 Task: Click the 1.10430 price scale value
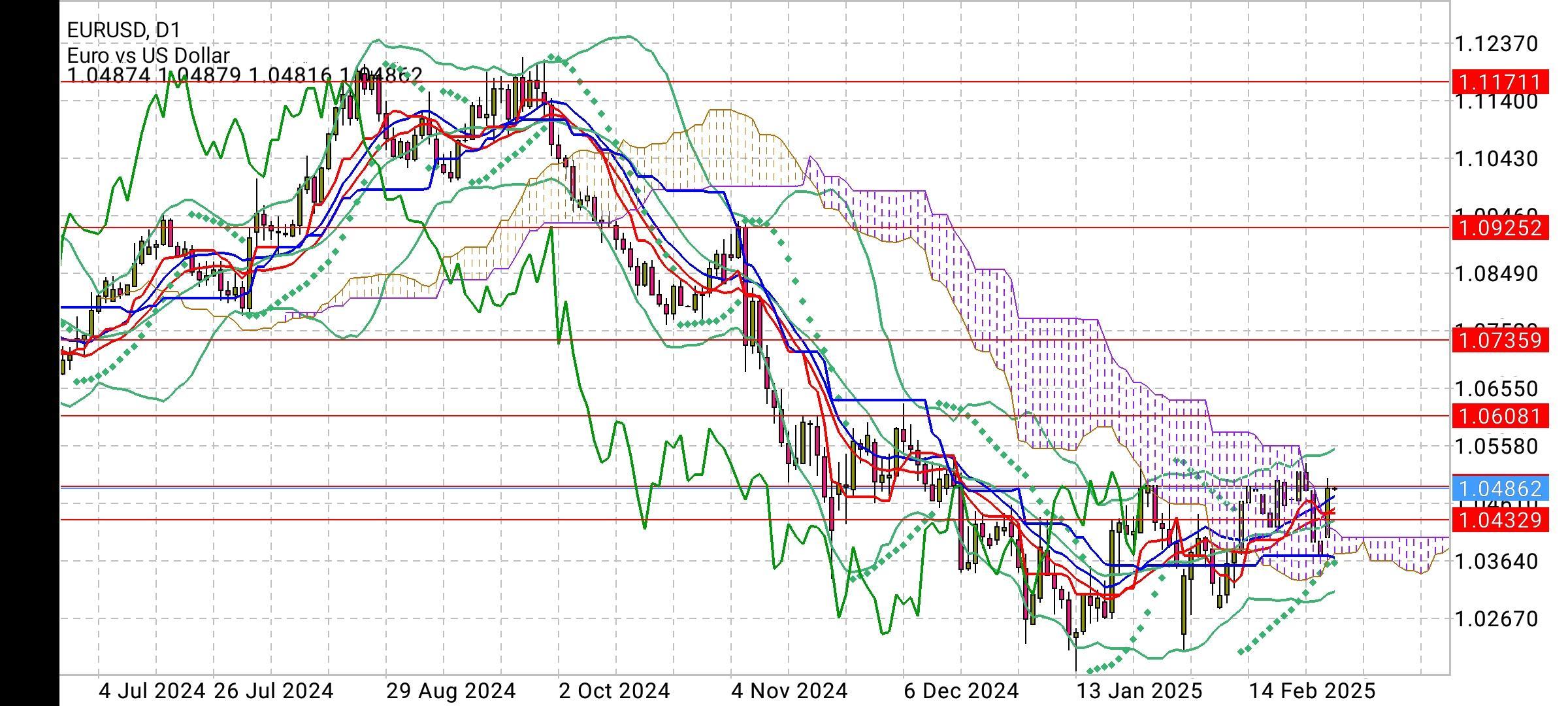coord(1495,159)
